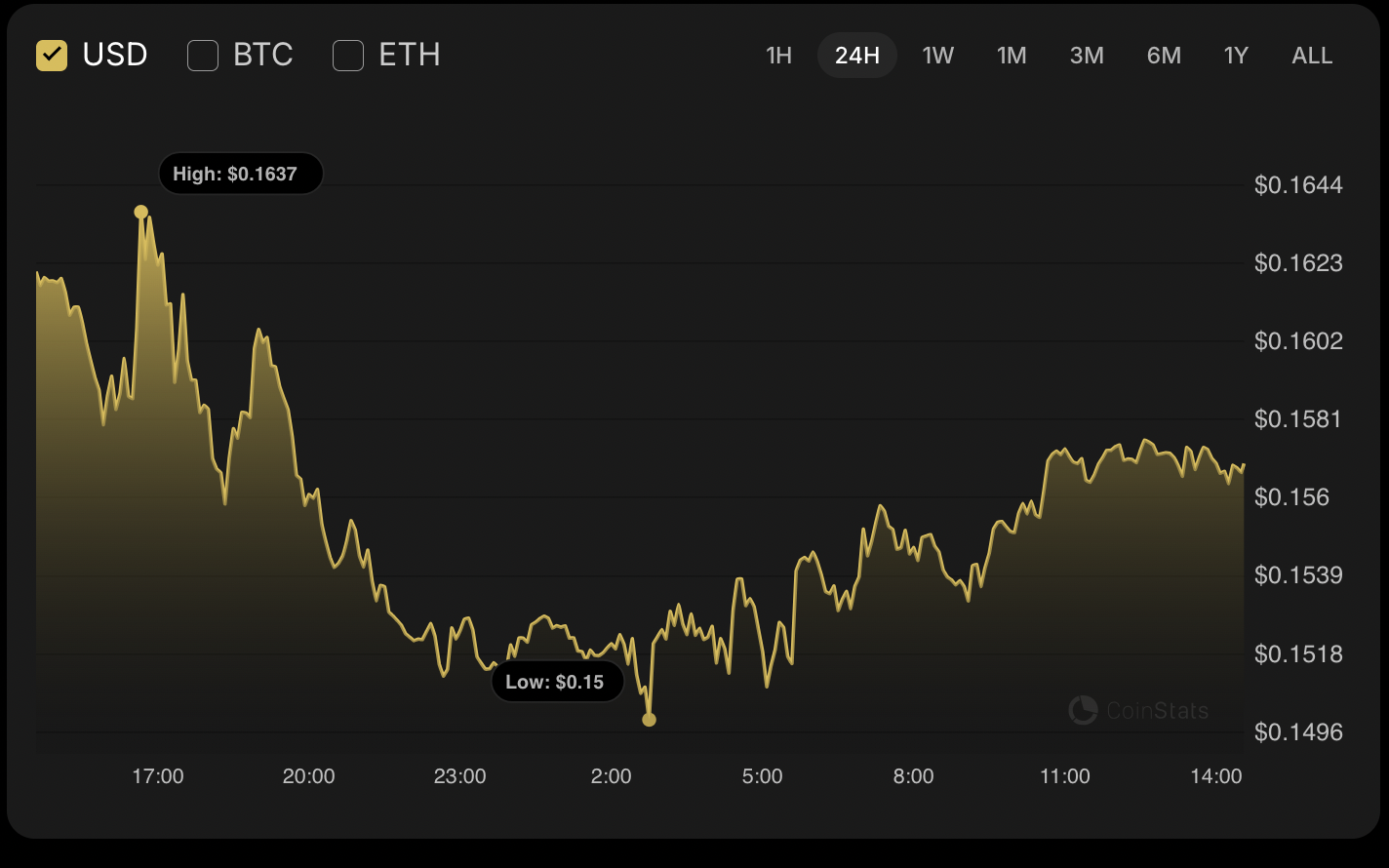The height and width of the screenshot is (868, 1389).
Task: Click the 14:00 time axis label
Action: (x=1216, y=776)
